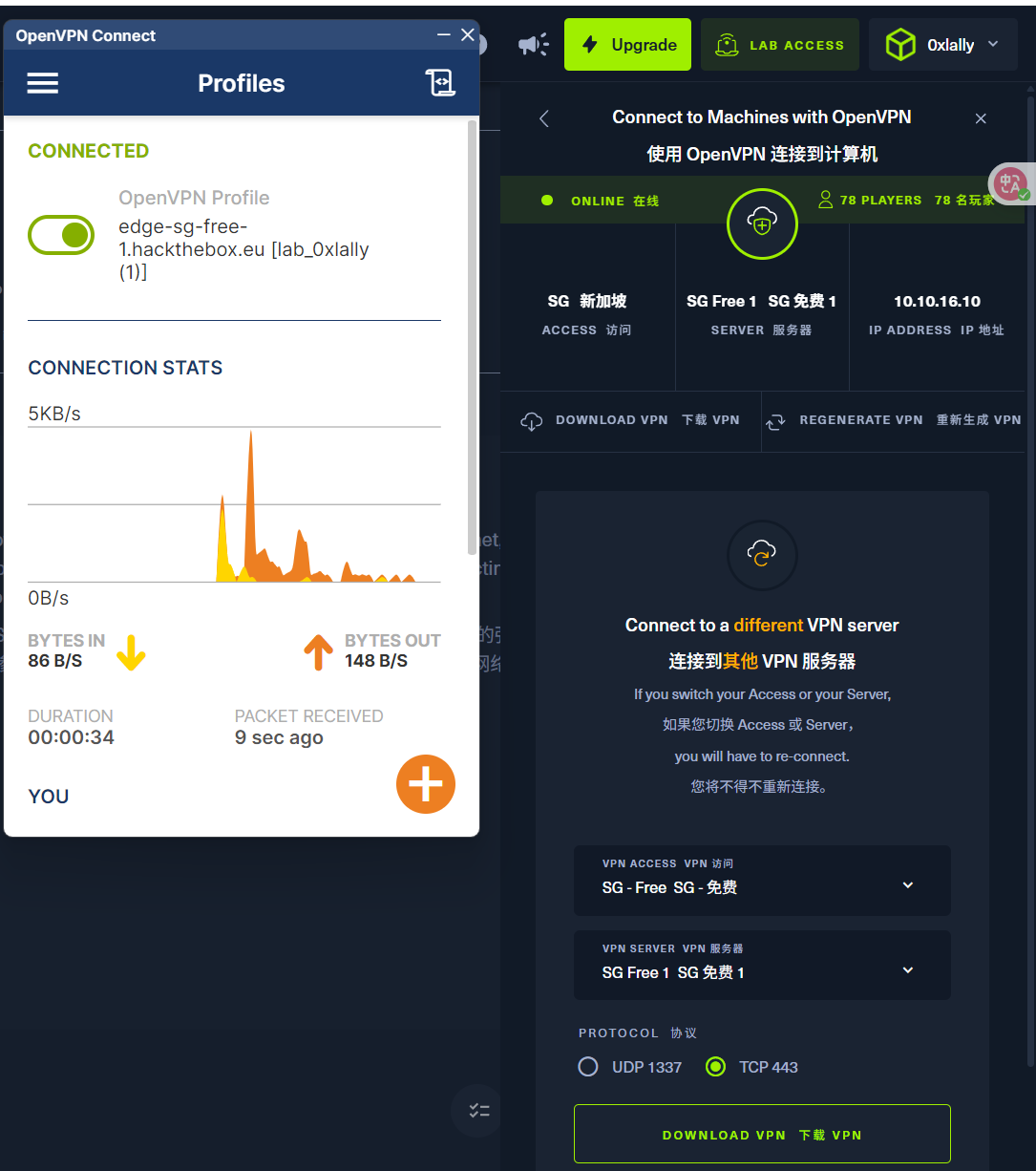The width and height of the screenshot is (1036, 1171).
Task: Click the OpenVPN Connect window scrollbar
Action: pos(472,337)
